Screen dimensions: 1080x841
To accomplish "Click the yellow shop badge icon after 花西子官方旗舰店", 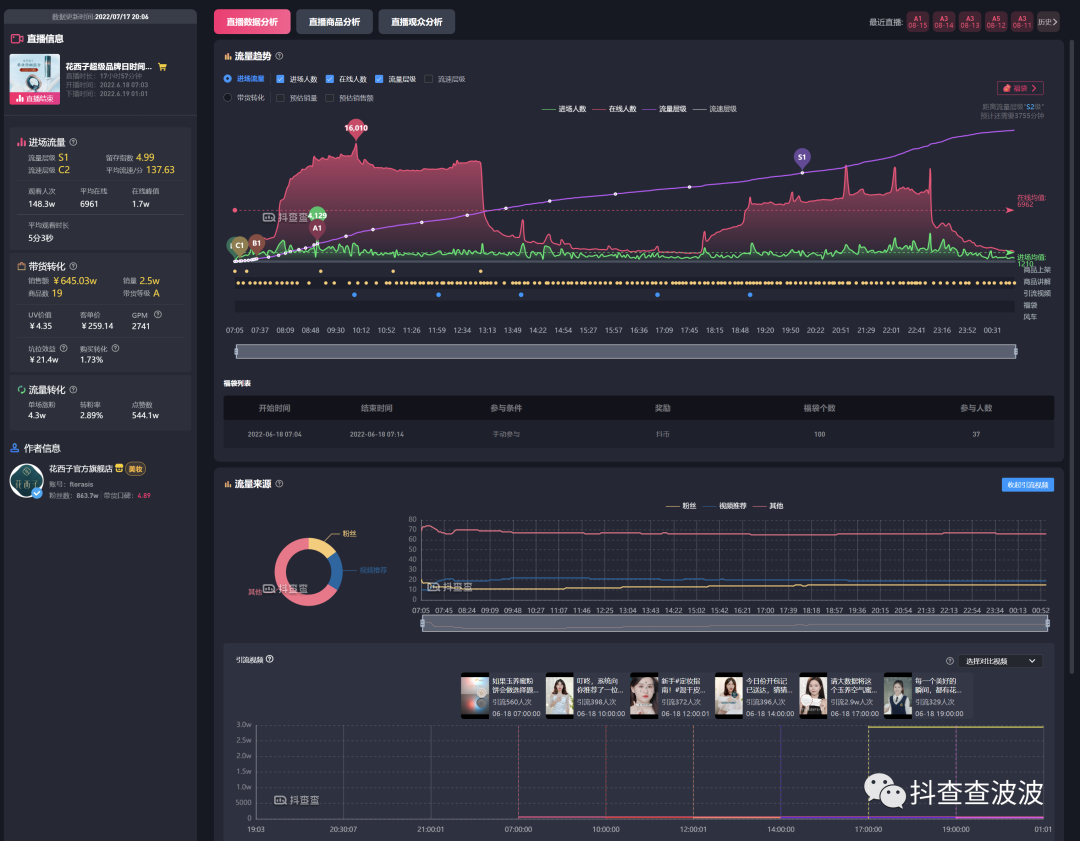I will point(119,468).
